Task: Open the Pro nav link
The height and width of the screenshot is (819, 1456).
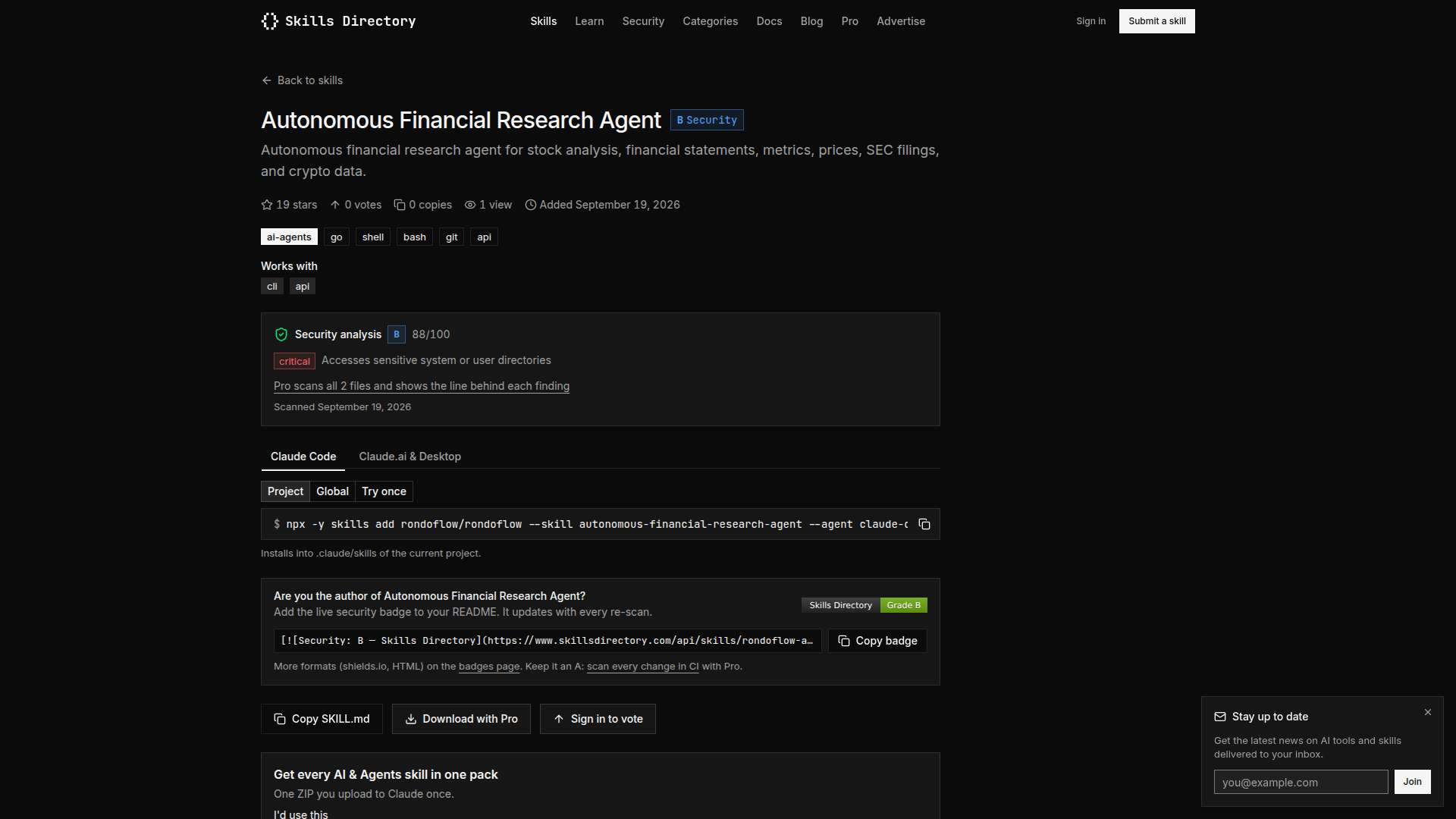Action: 849,21
